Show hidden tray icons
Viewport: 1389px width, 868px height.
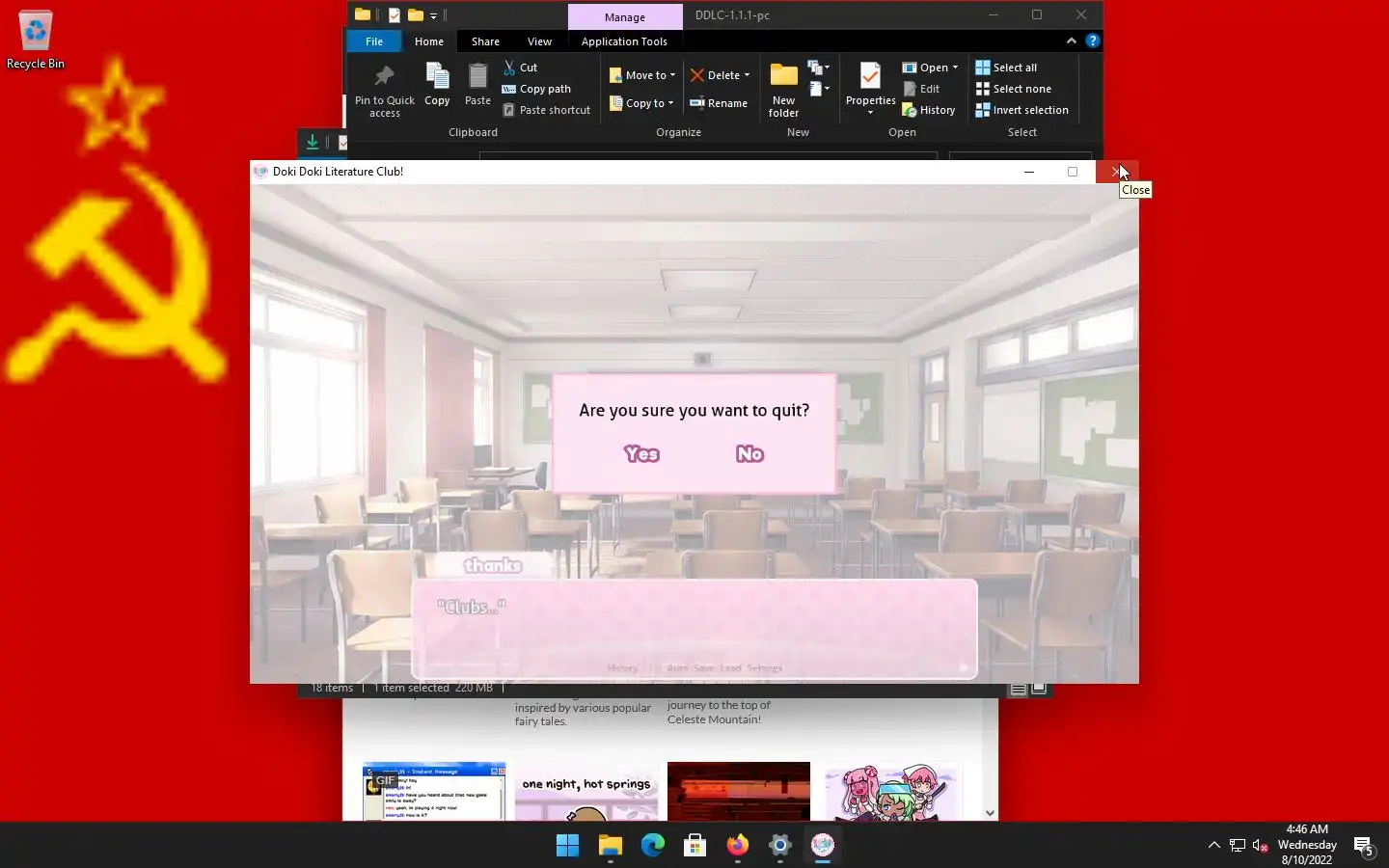1213,846
